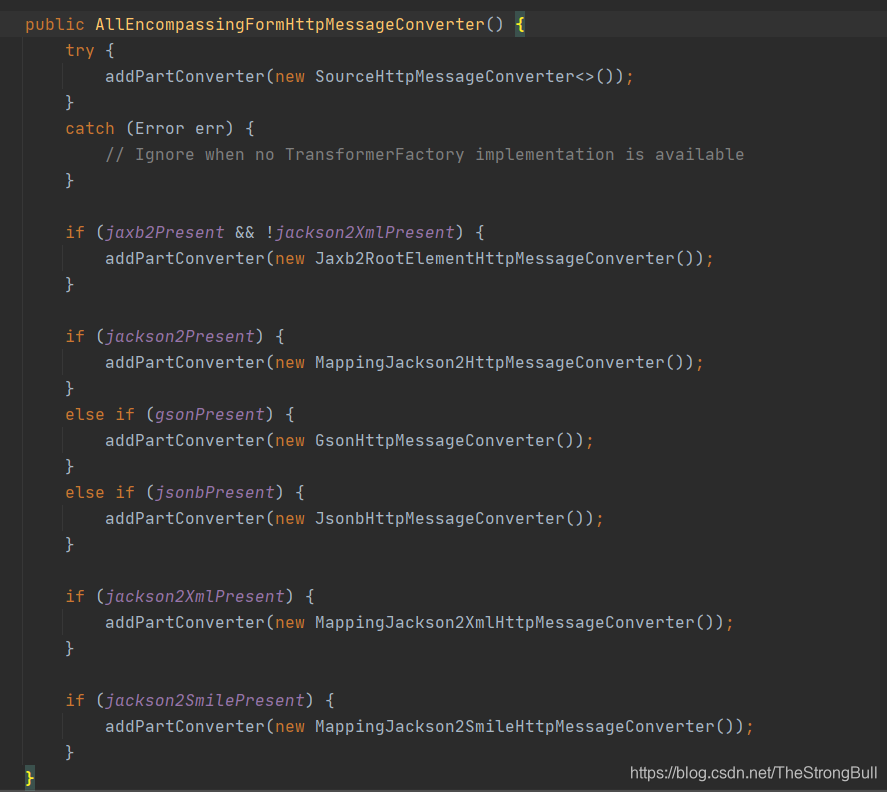Viewport: 887px width, 792px height.
Task: Click addPartConverter call on the GsonHttpMessageConverter line
Action: pyautogui.click(x=184, y=441)
